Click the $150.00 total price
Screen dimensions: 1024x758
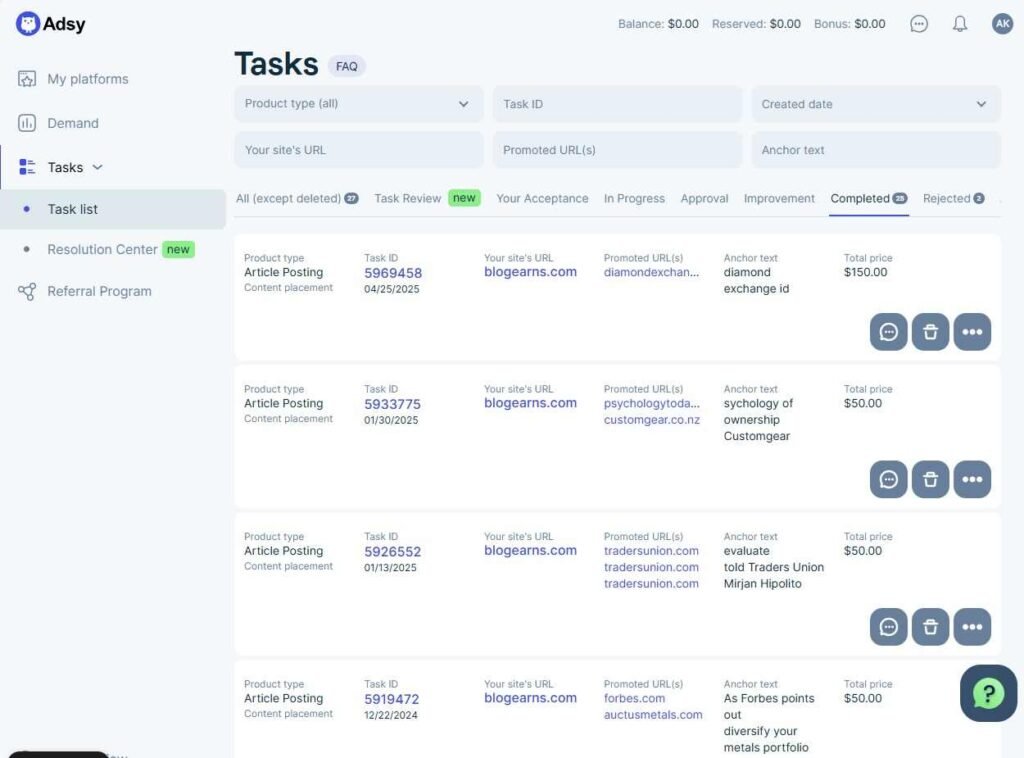point(865,272)
